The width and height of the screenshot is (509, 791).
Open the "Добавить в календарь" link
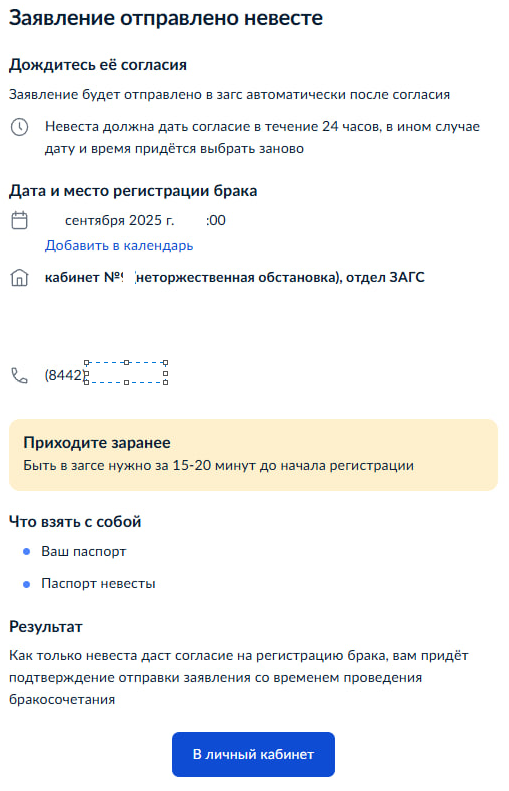[x=119, y=246]
